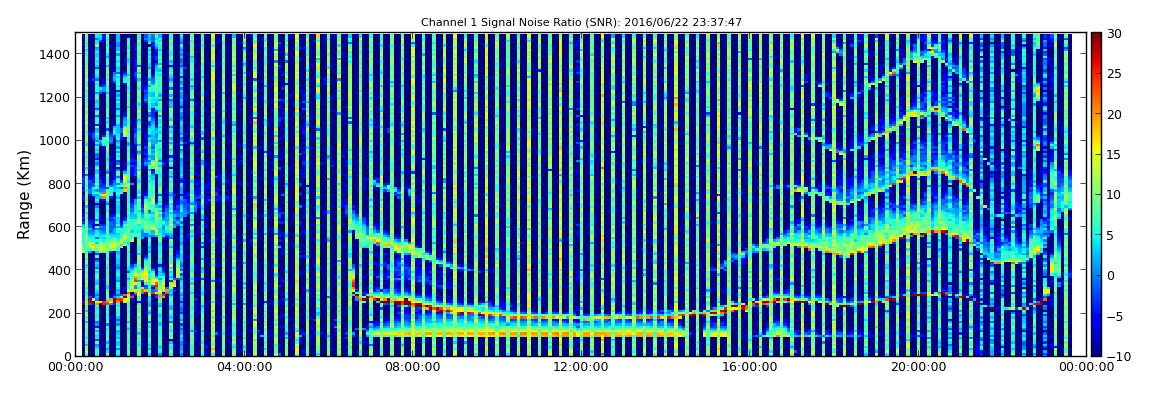Click the colorbar value 15
The image size is (1150, 407).
(x=1114, y=155)
